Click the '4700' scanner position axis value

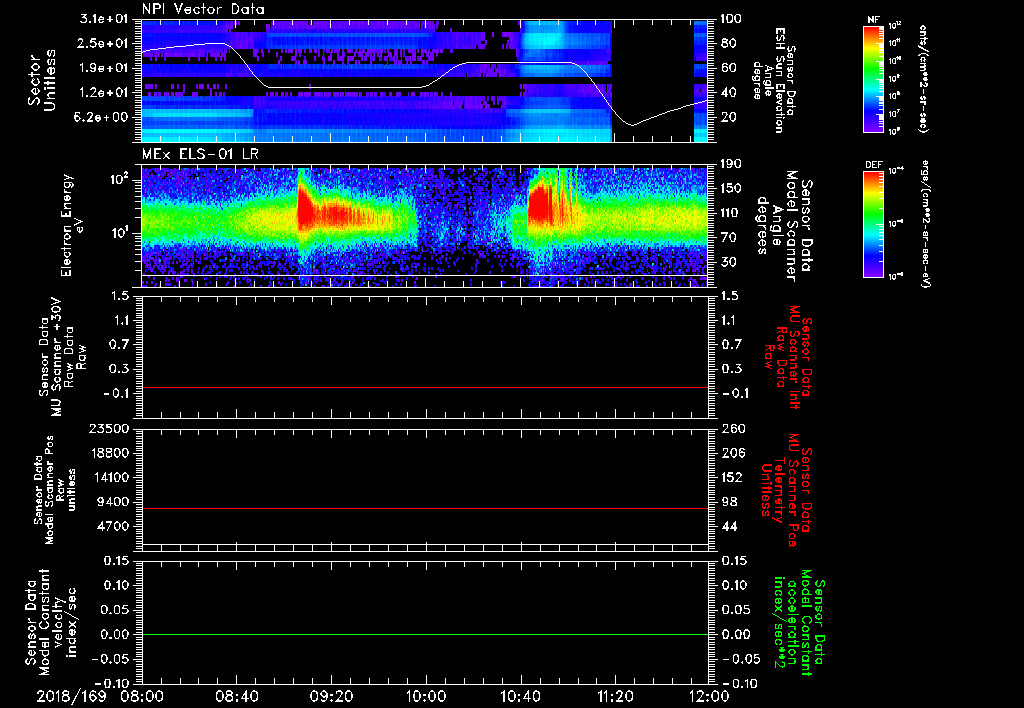(x=114, y=526)
